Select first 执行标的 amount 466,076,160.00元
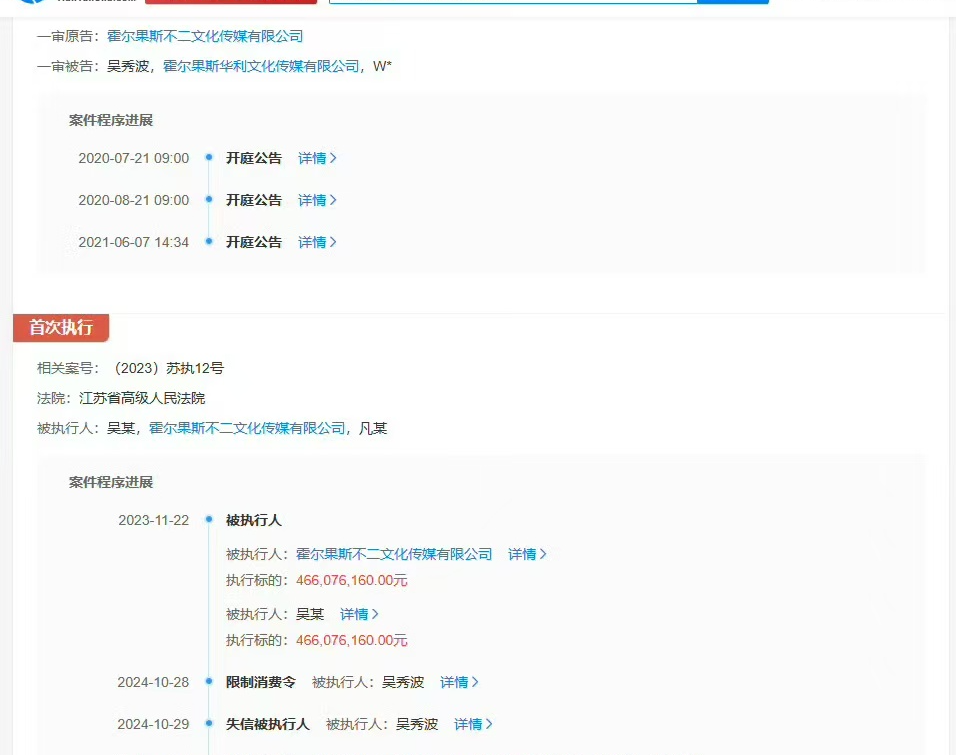Viewport: 956px width, 755px height. [x=352, y=580]
